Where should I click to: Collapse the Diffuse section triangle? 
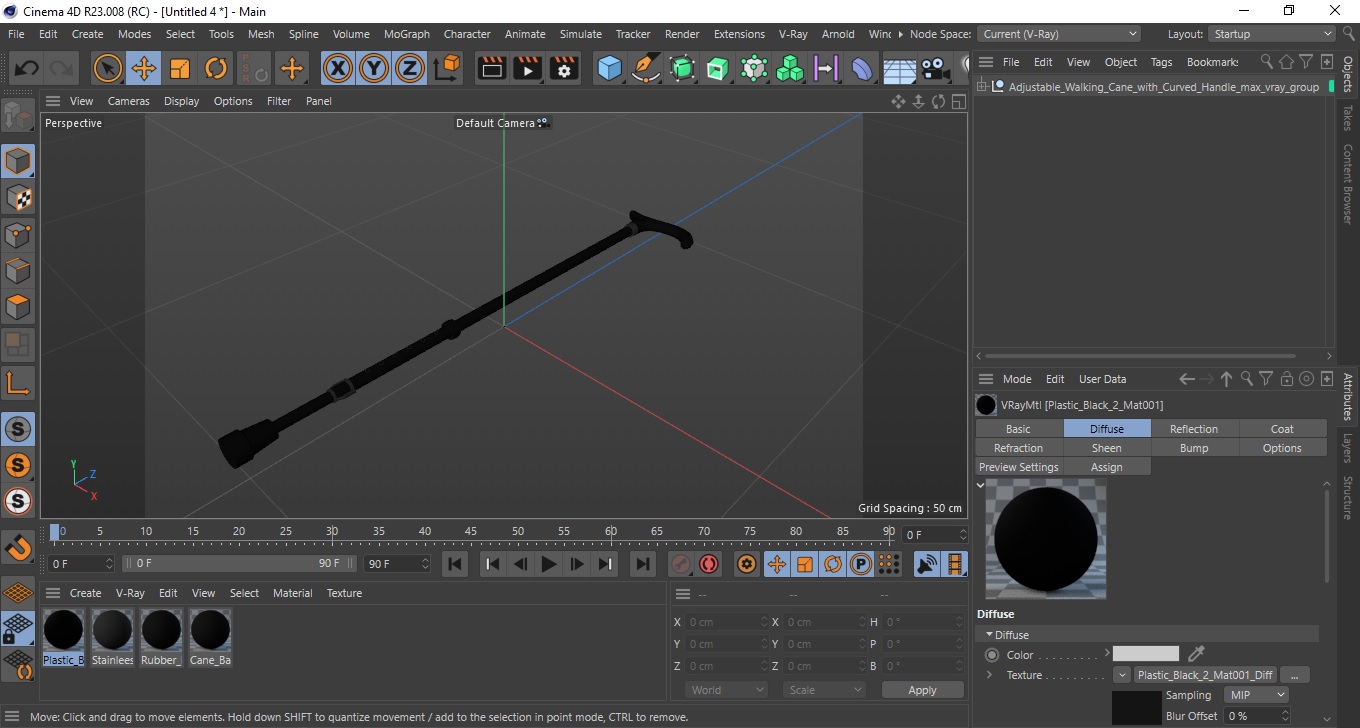point(989,635)
